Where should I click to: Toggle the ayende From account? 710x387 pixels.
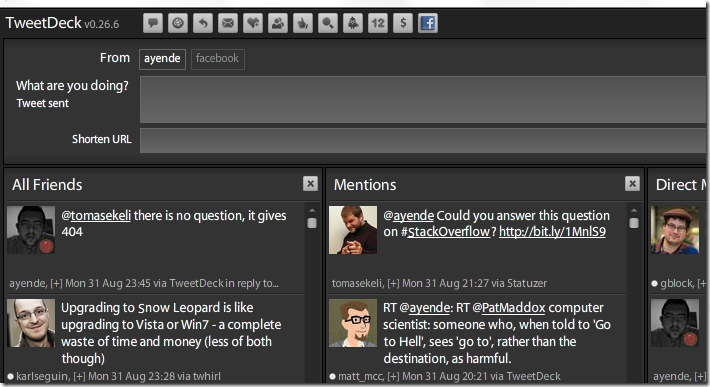tap(162, 59)
